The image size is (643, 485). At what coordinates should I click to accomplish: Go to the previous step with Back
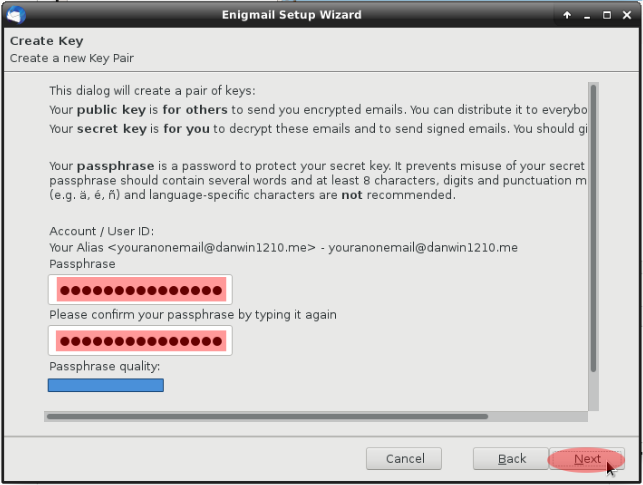(512, 459)
